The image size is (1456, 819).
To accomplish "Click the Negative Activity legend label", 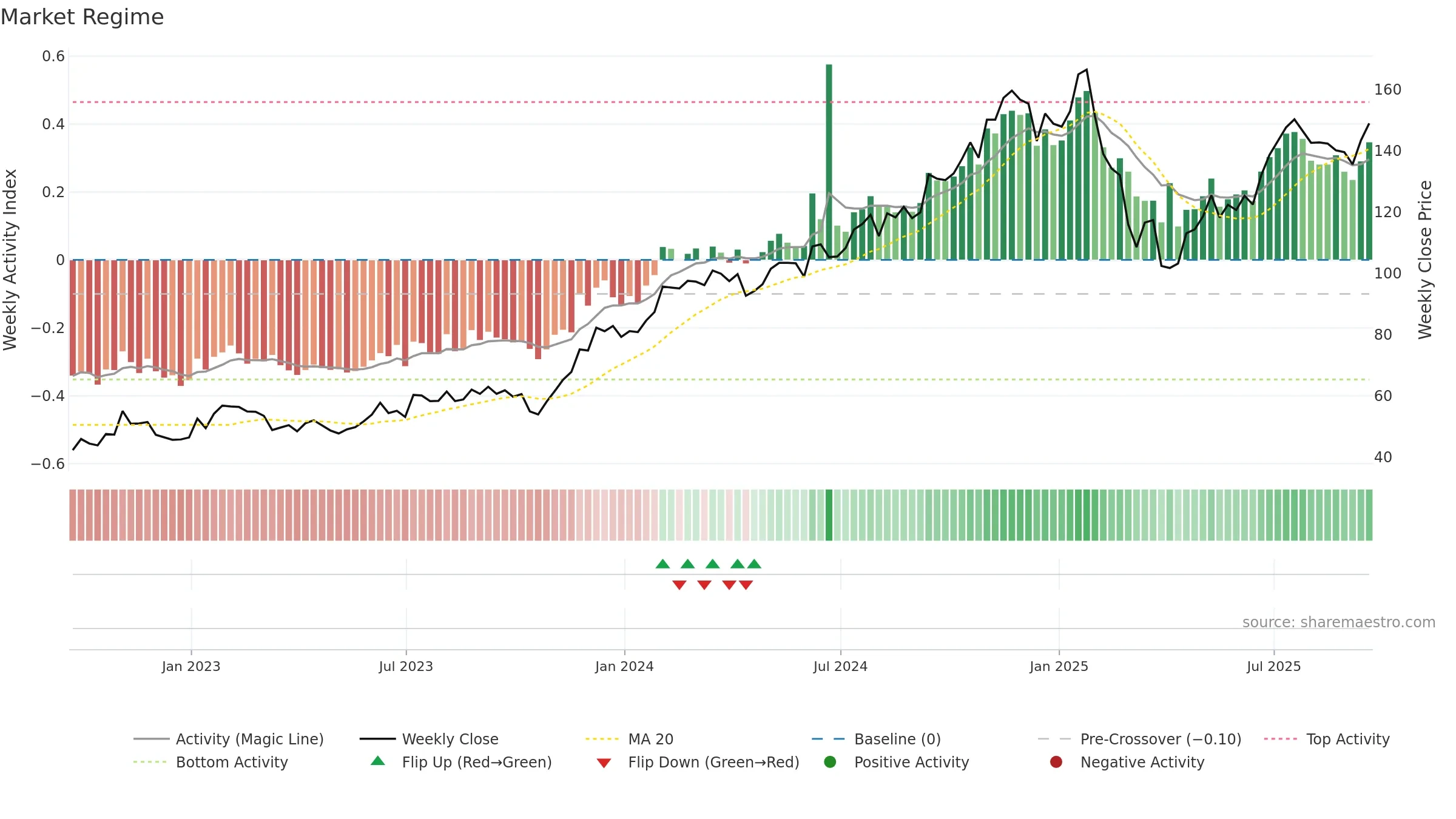I will [1142, 762].
